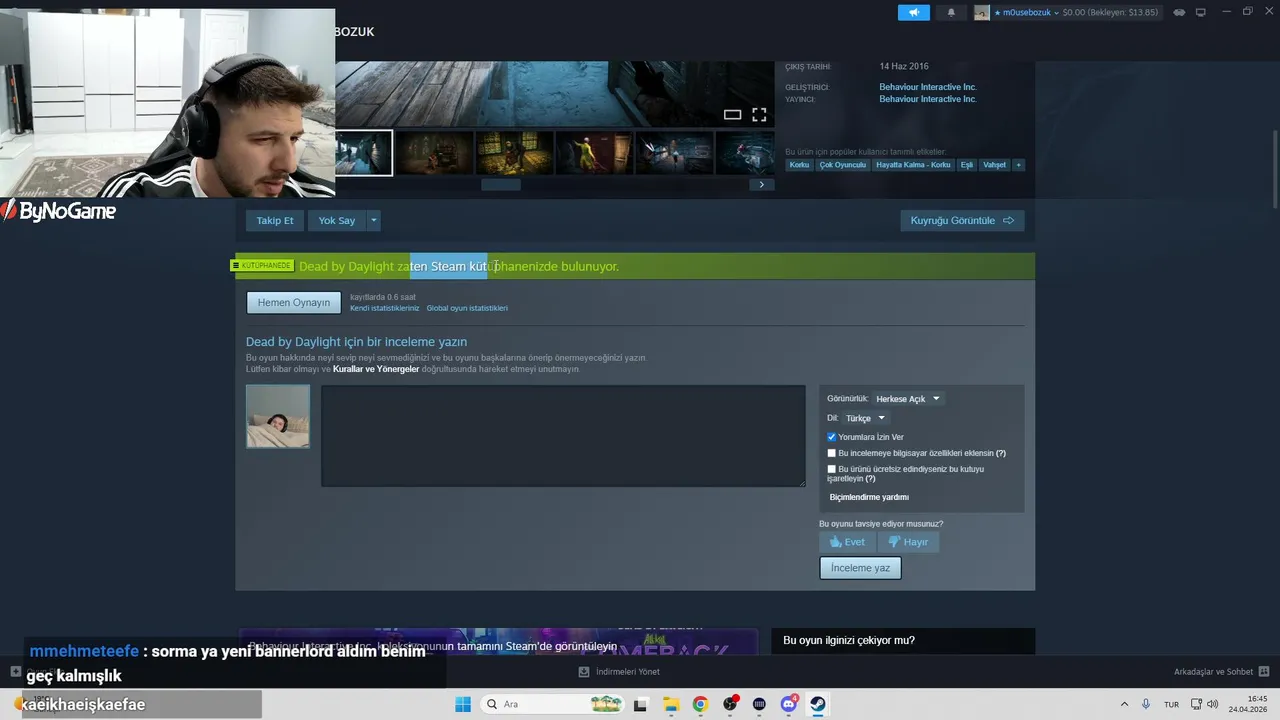Viewport: 1280px width, 720px height.
Task: Click the Takip Et button
Action: click(275, 220)
